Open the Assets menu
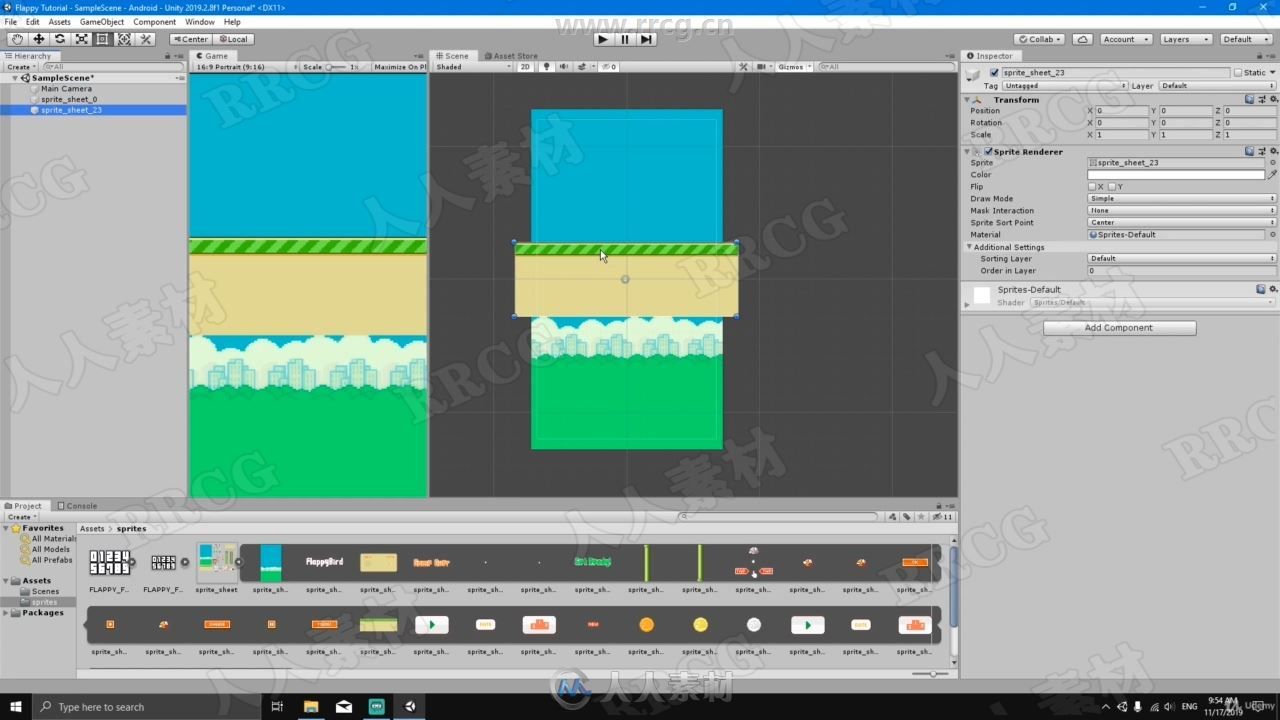The height and width of the screenshot is (720, 1280). point(60,22)
